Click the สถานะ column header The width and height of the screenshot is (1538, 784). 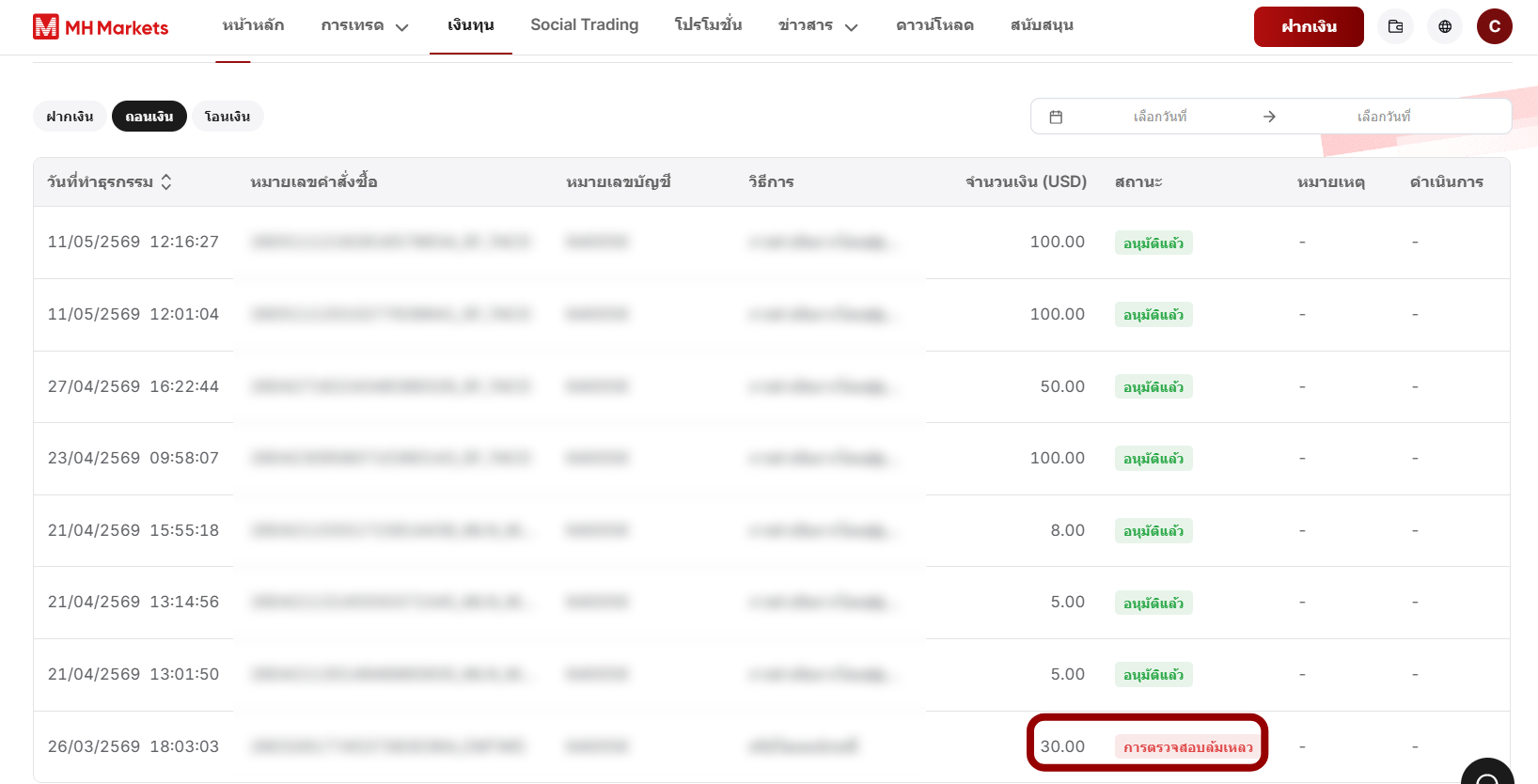(x=1138, y=181)
